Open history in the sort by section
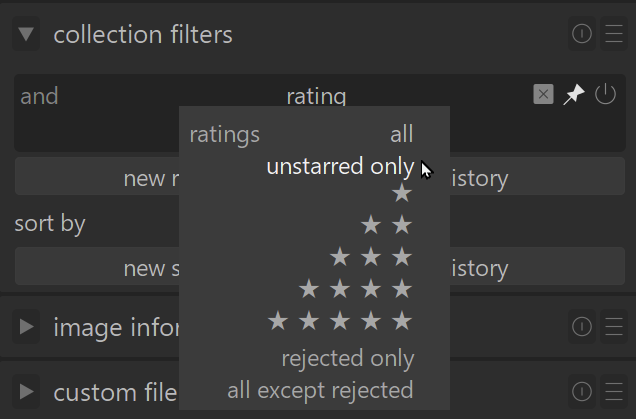 coord(479,268)
